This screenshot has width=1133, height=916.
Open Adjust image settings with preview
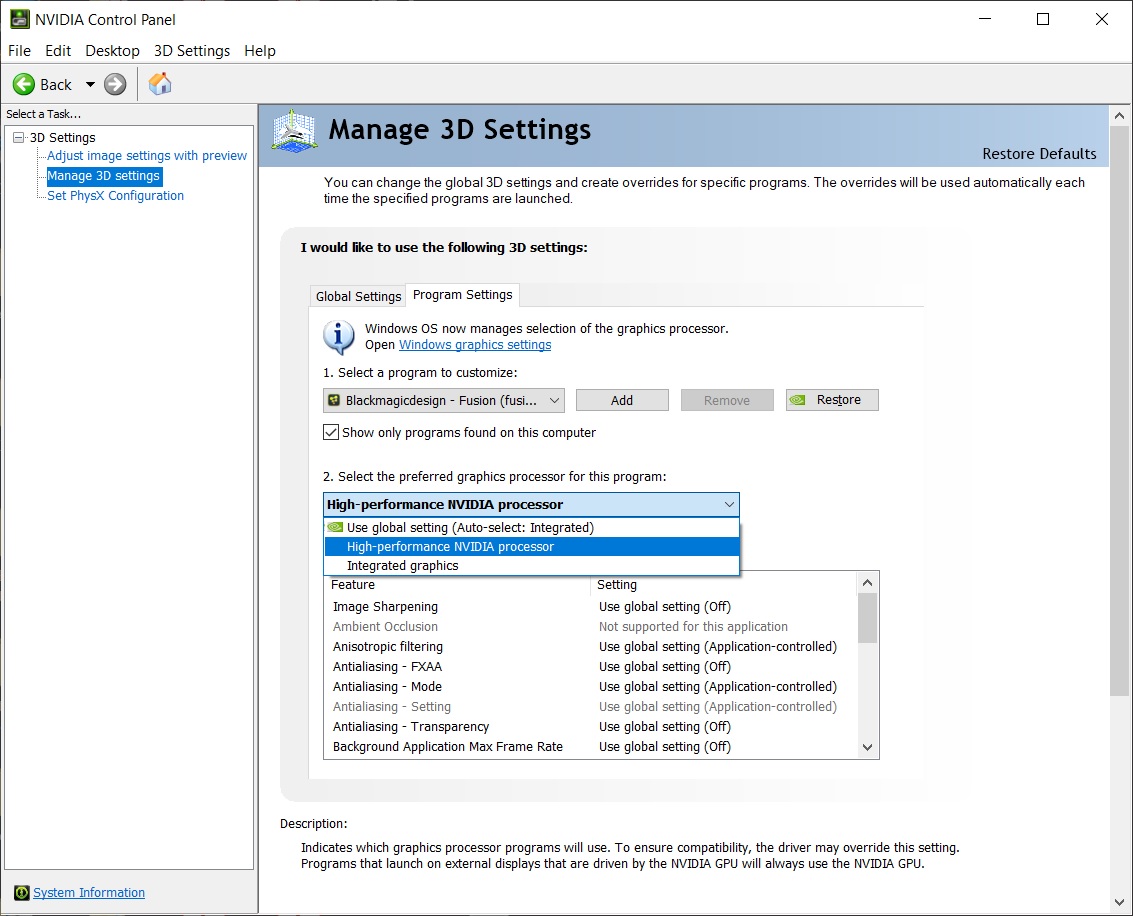point(147,155)
